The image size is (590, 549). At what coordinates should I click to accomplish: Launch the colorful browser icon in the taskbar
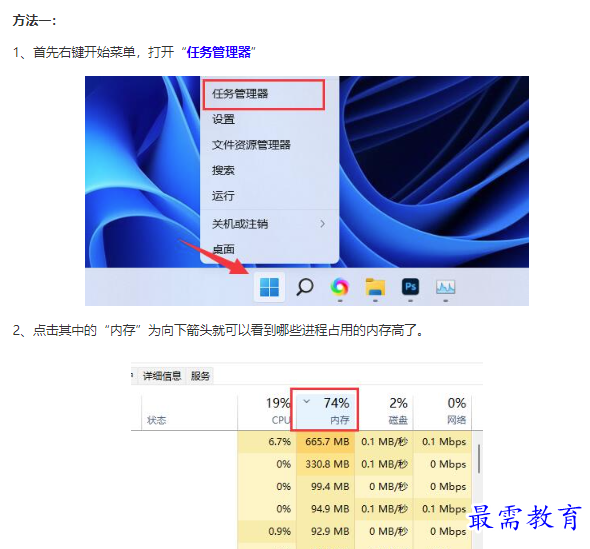click(x=339, y=287)
